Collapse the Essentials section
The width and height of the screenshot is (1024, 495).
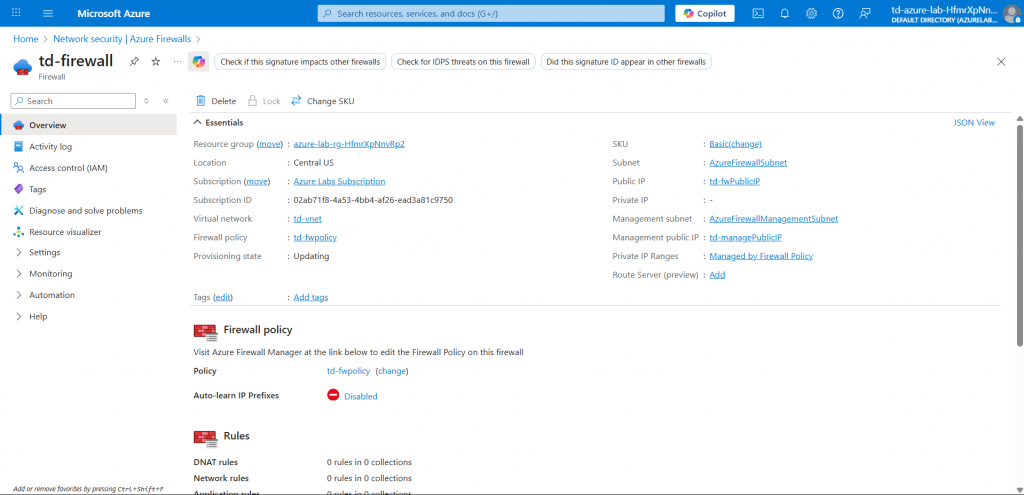click(x=197, y=122)
